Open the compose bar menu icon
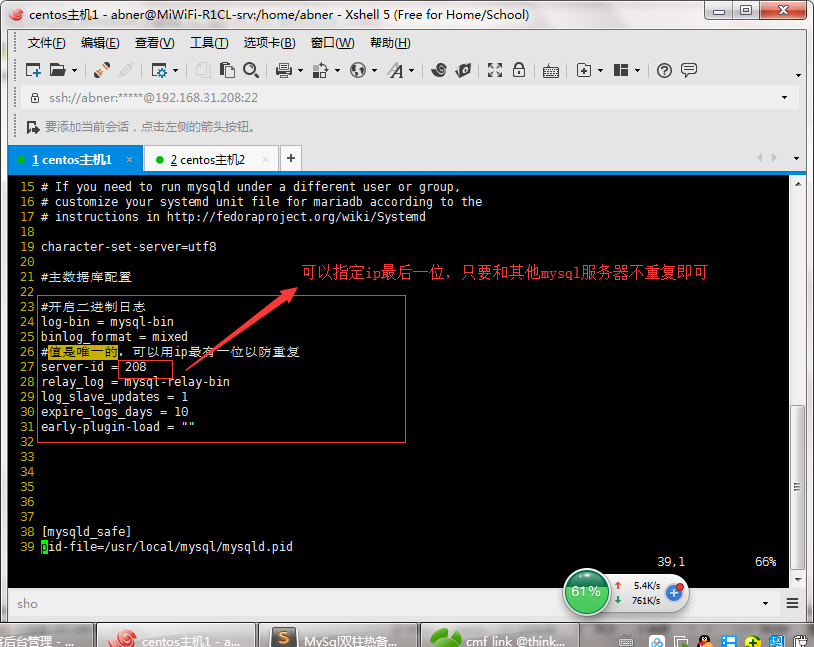 pos(792,603)
